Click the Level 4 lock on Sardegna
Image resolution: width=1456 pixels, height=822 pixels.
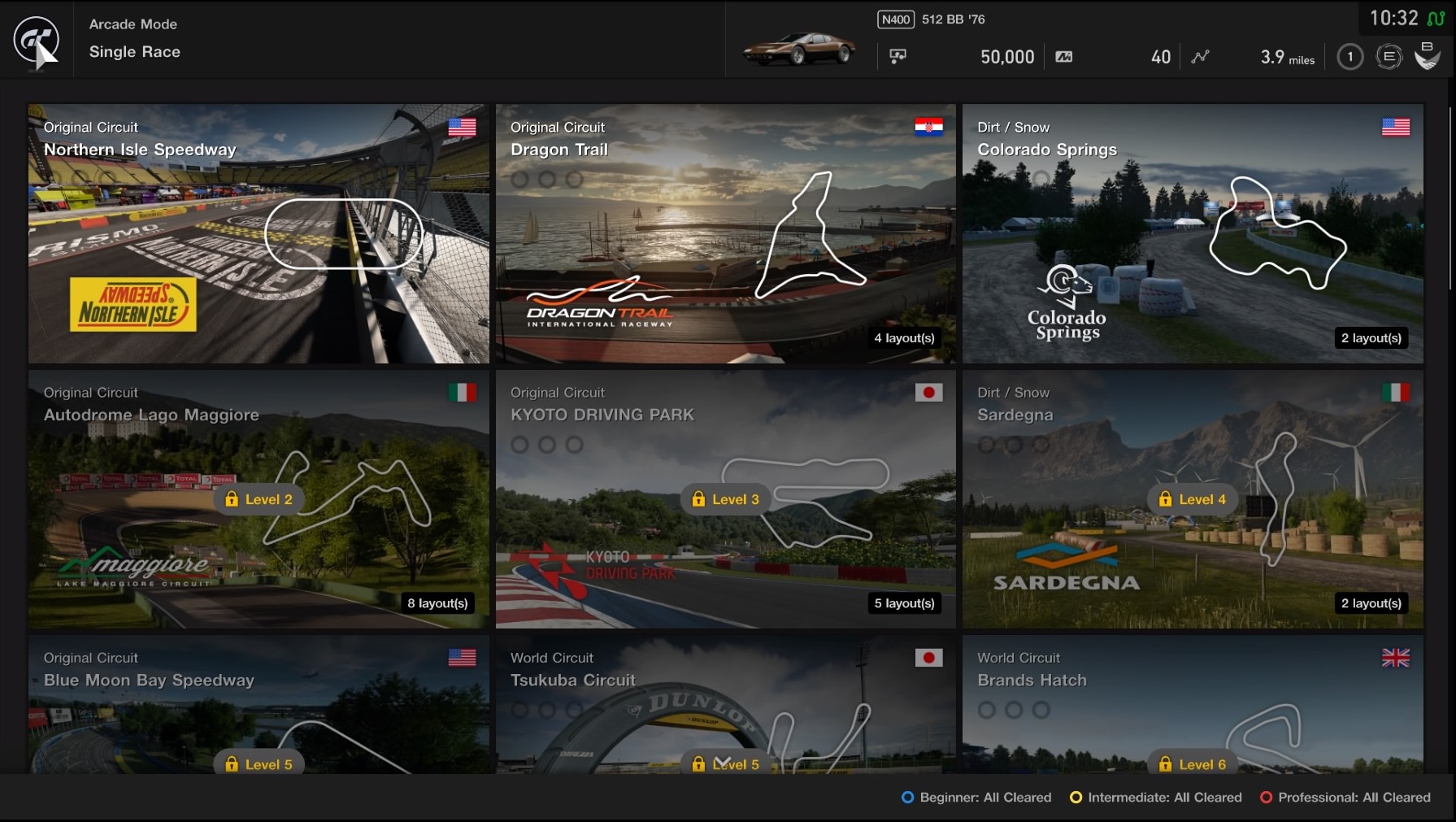pos(1192,499)
